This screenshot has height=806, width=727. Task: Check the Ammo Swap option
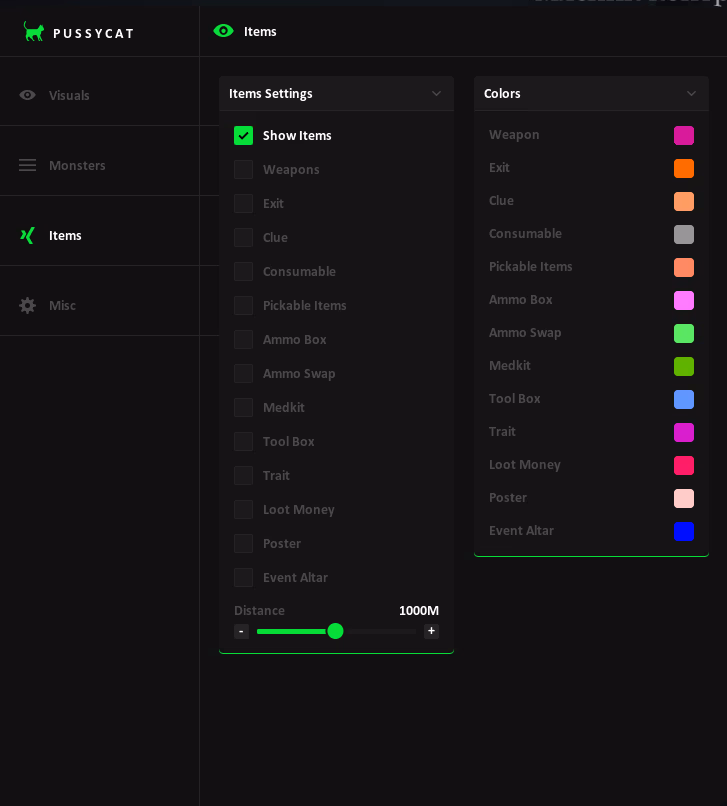pos(243,374)
